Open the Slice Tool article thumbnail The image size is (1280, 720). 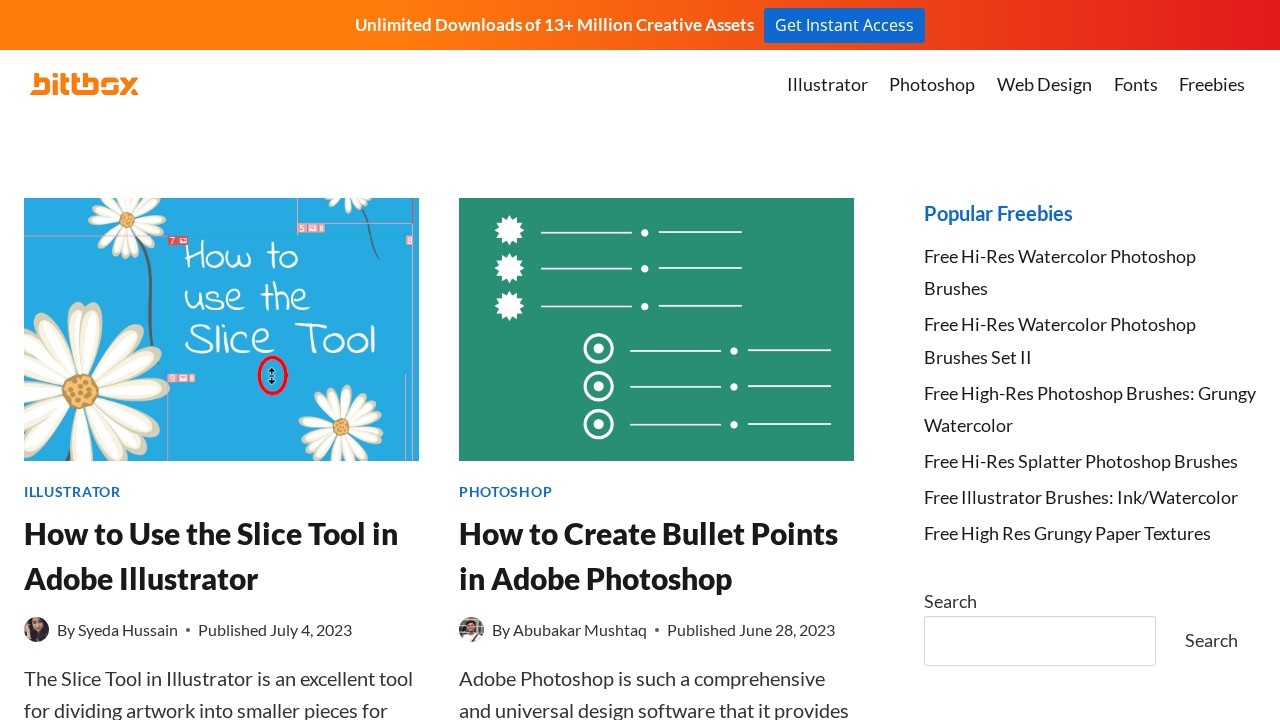221,329
